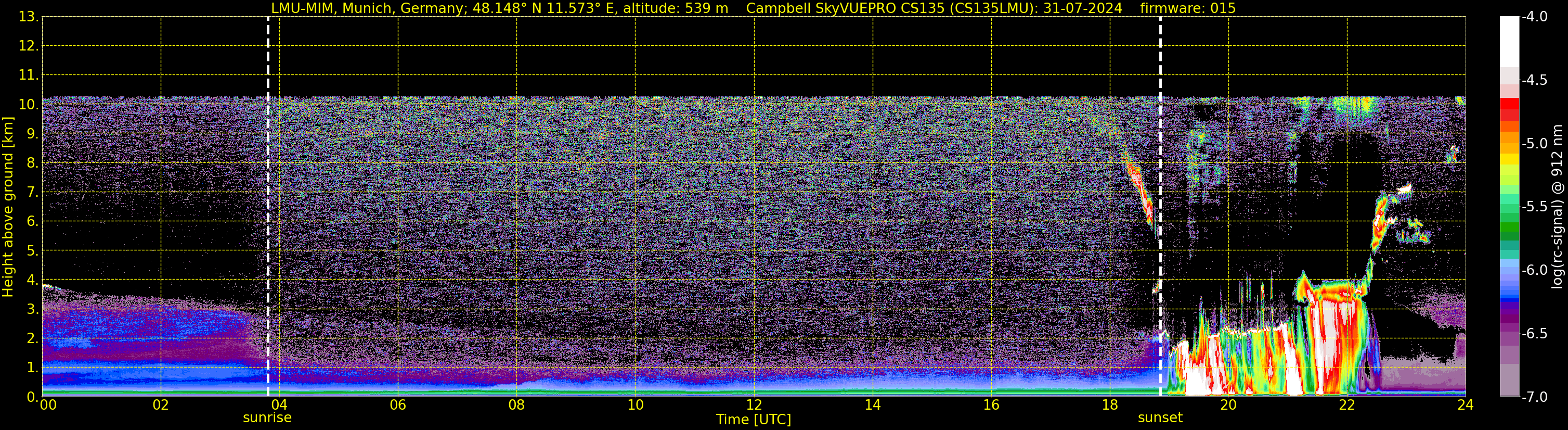Click the colorbar tick label '-7.0'
The height and width of the screenshot is (430, 1568).
click(x=1534, y=397)
